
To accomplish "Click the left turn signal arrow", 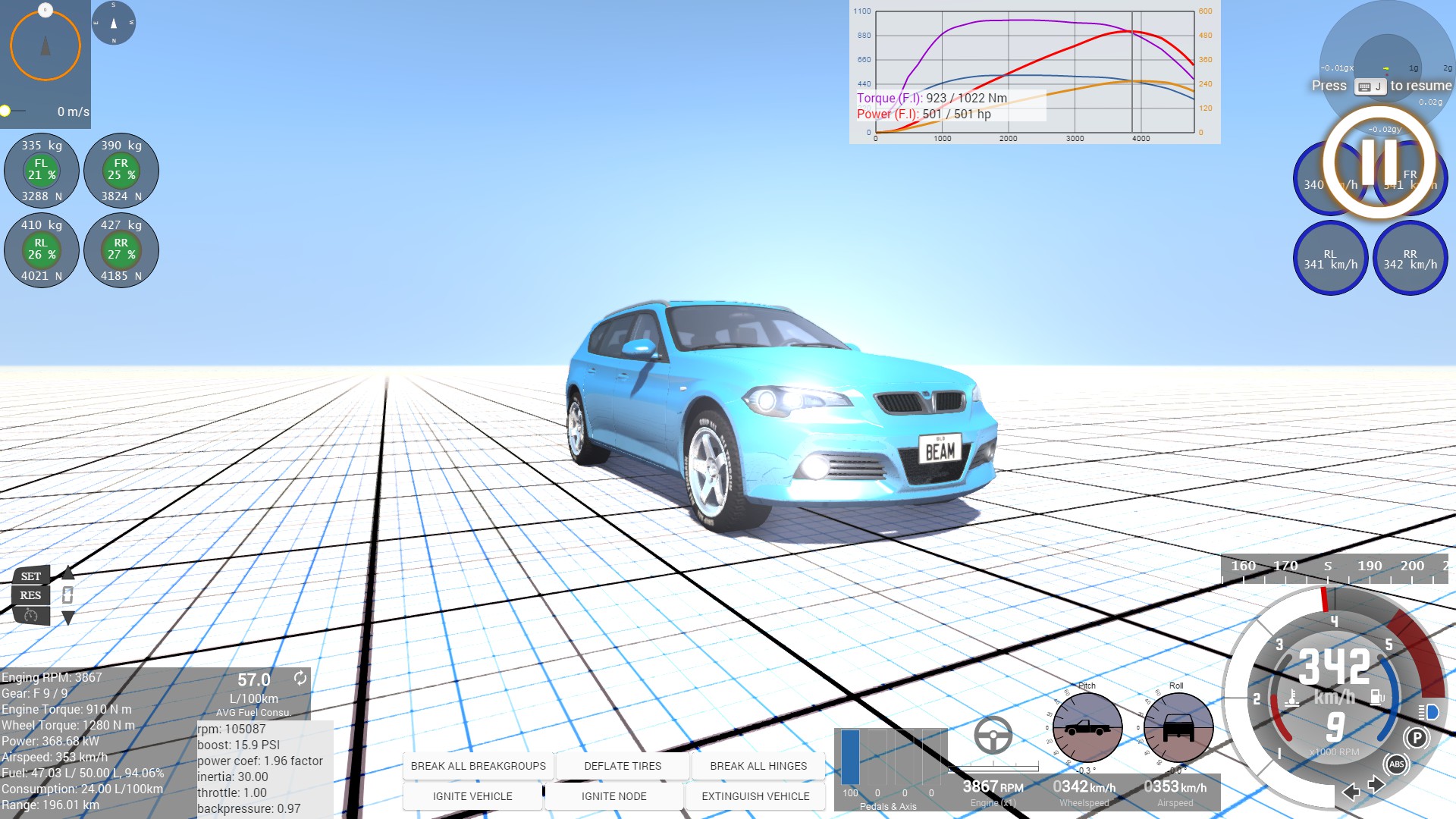I will point(1351,792).
